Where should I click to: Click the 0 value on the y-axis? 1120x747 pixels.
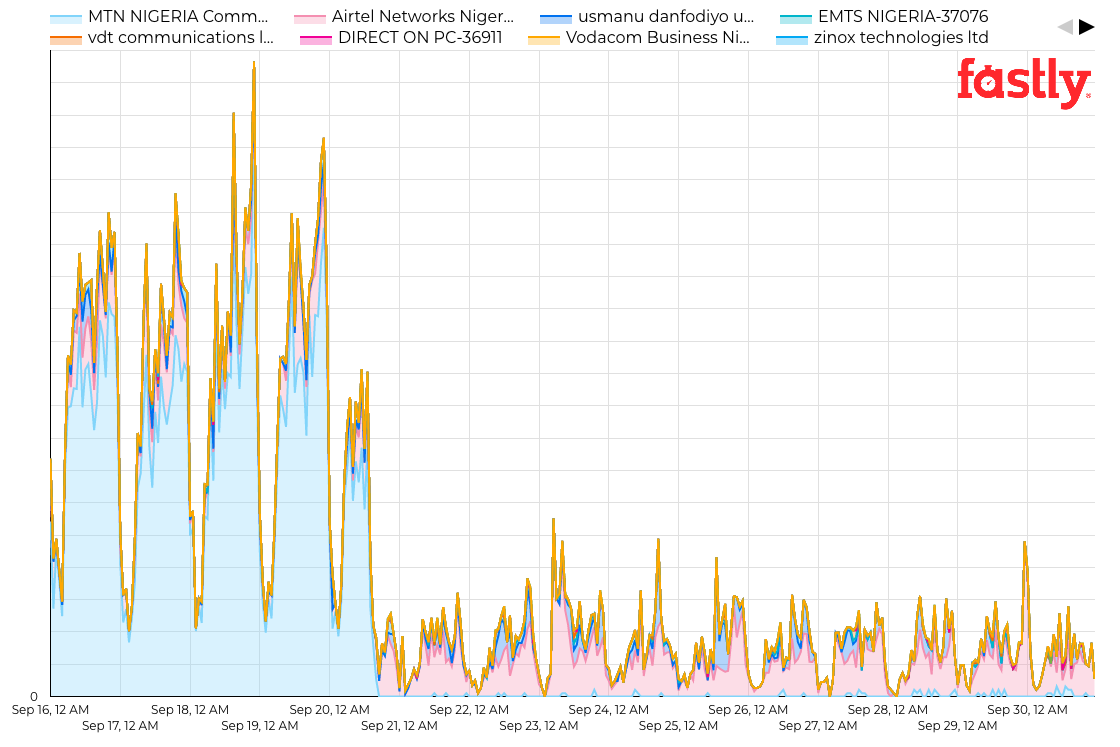pos(34,697)
